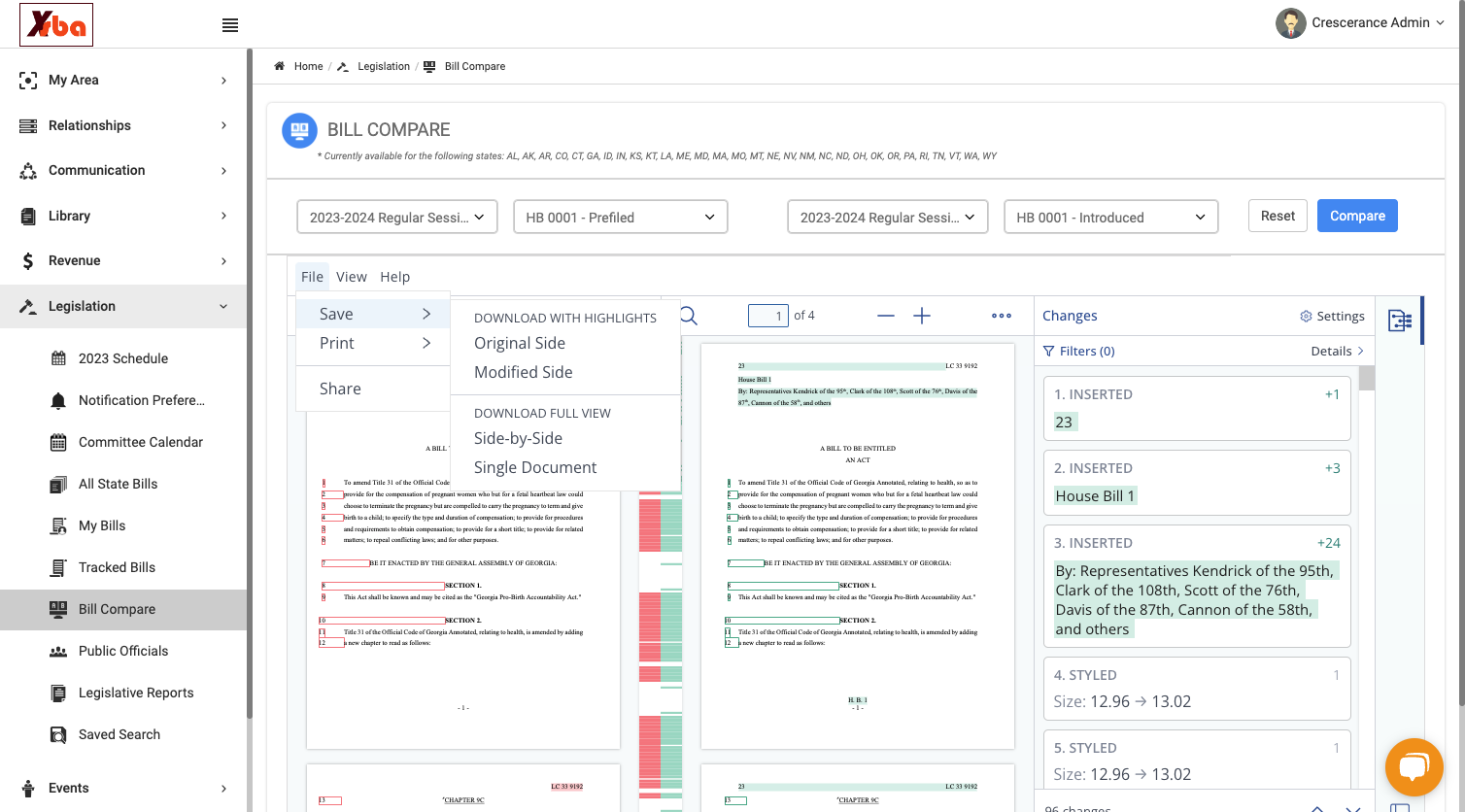Screen dimensions: 1465x812
Task: Click the Filters funnel icon
Action: point(1048,352)
